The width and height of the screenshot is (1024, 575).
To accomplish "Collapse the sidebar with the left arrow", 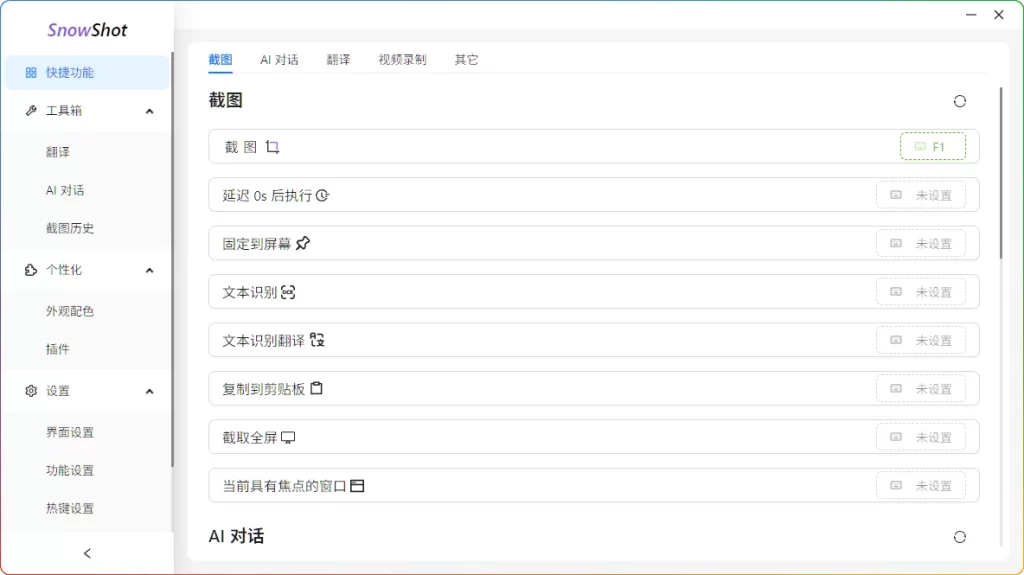I will point(87,553).
